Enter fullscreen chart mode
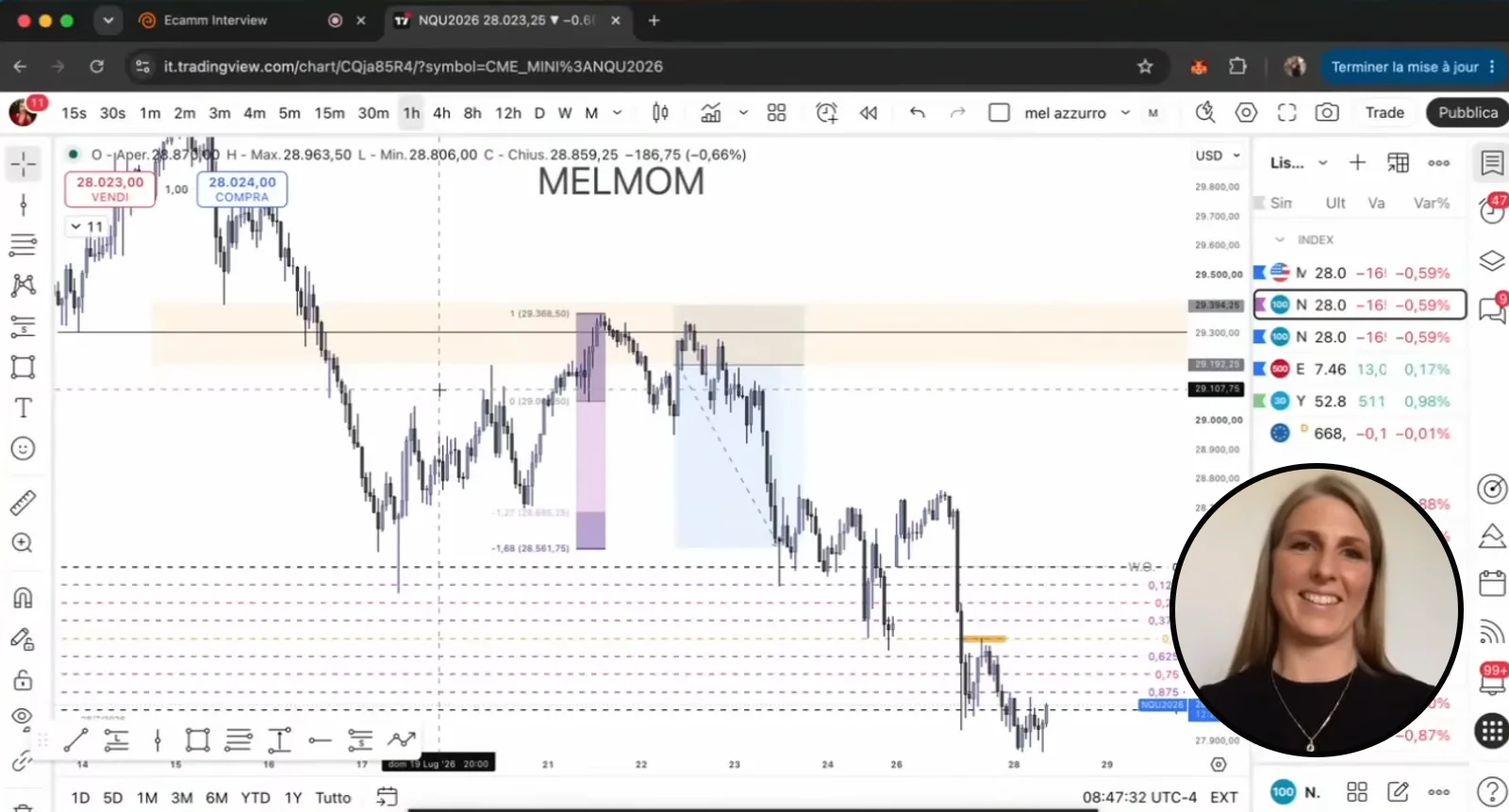 point(1286,113)
